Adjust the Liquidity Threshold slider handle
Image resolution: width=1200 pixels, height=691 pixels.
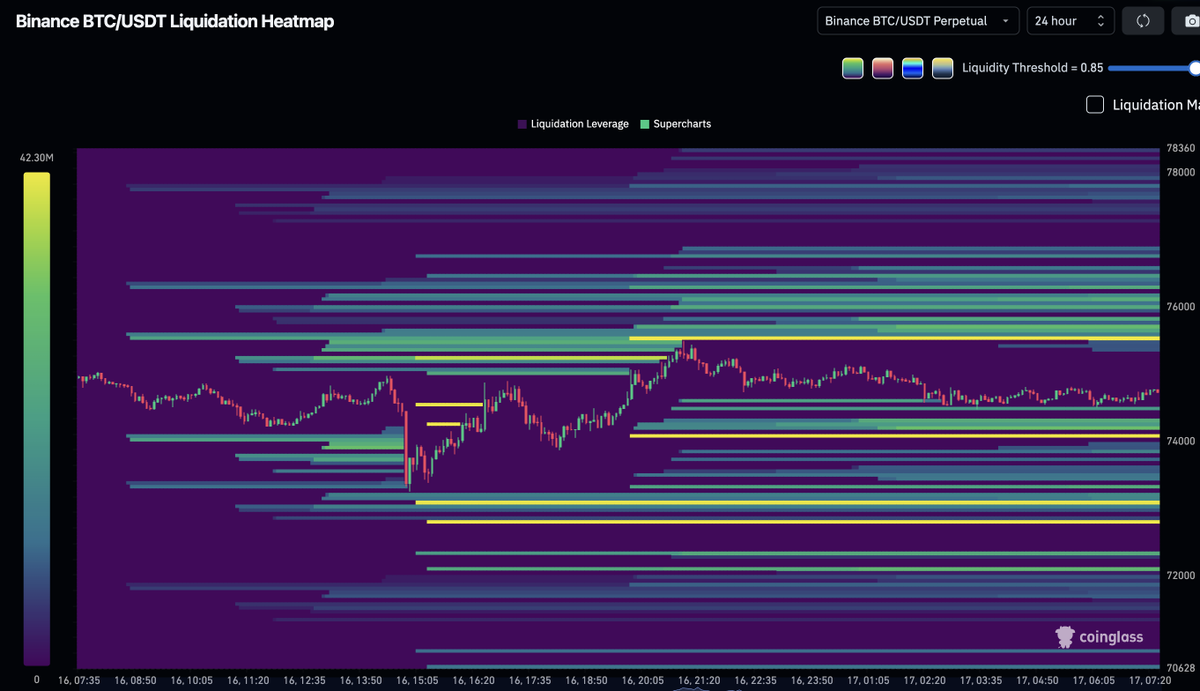tap(1195, 68)
